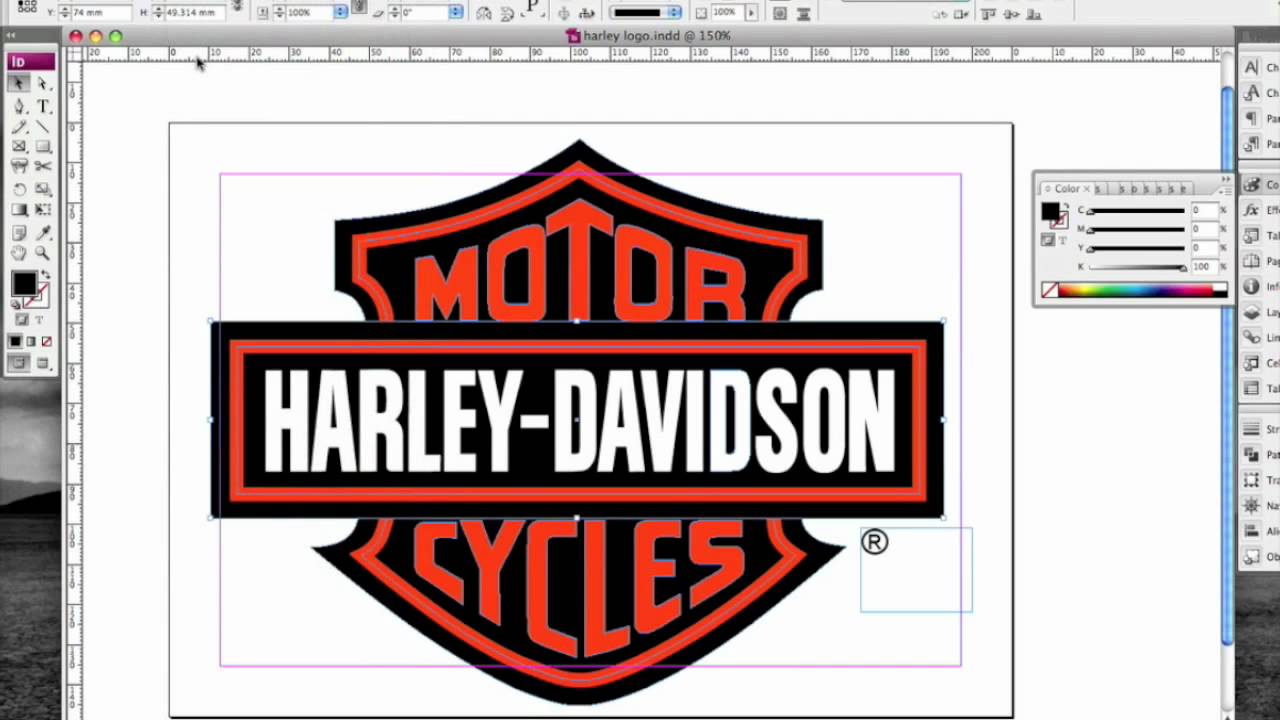Screen dimensions: 1280x720
Task: Select the Scale tool
Action: coord(43,189)
